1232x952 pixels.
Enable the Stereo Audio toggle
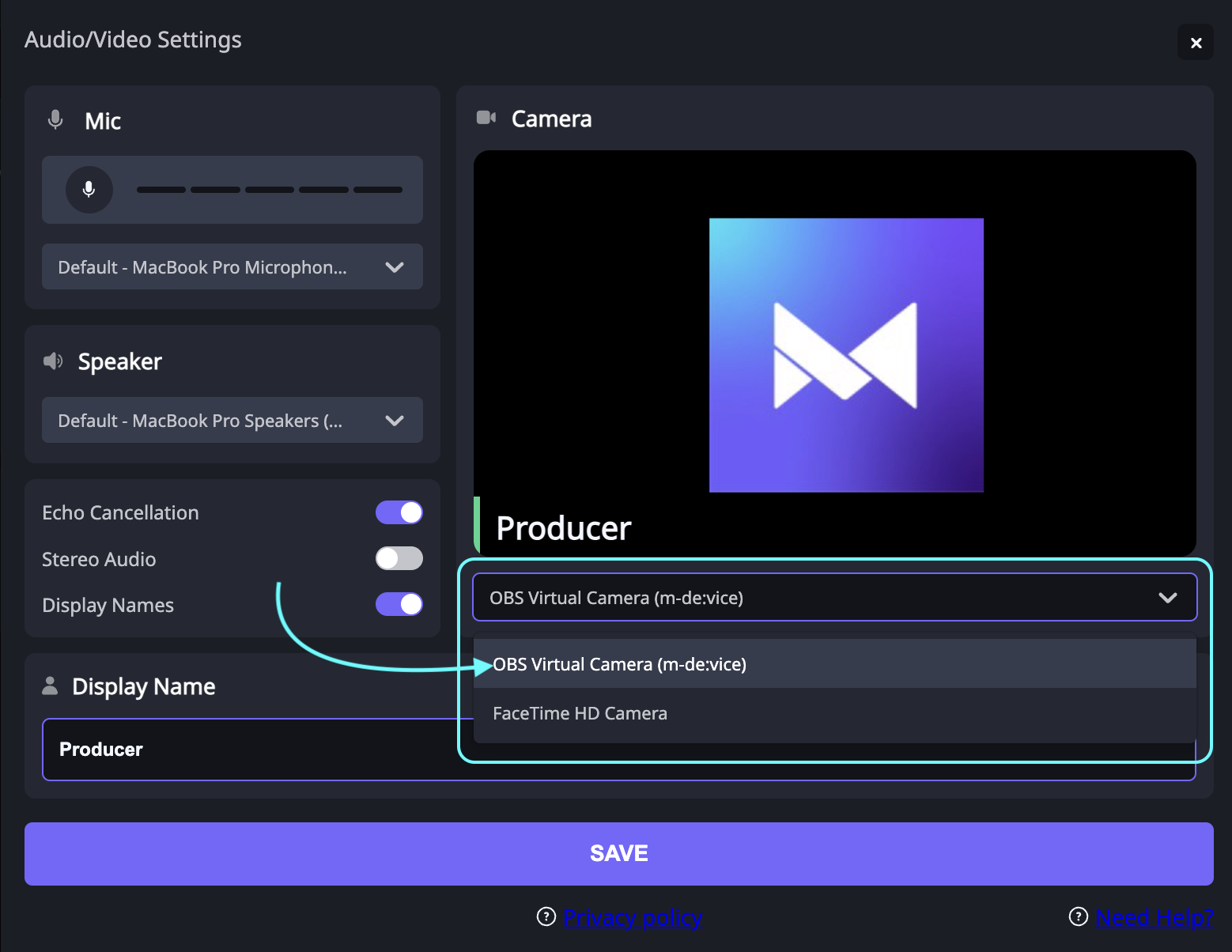pyautogui.click(x=399, y=558)
